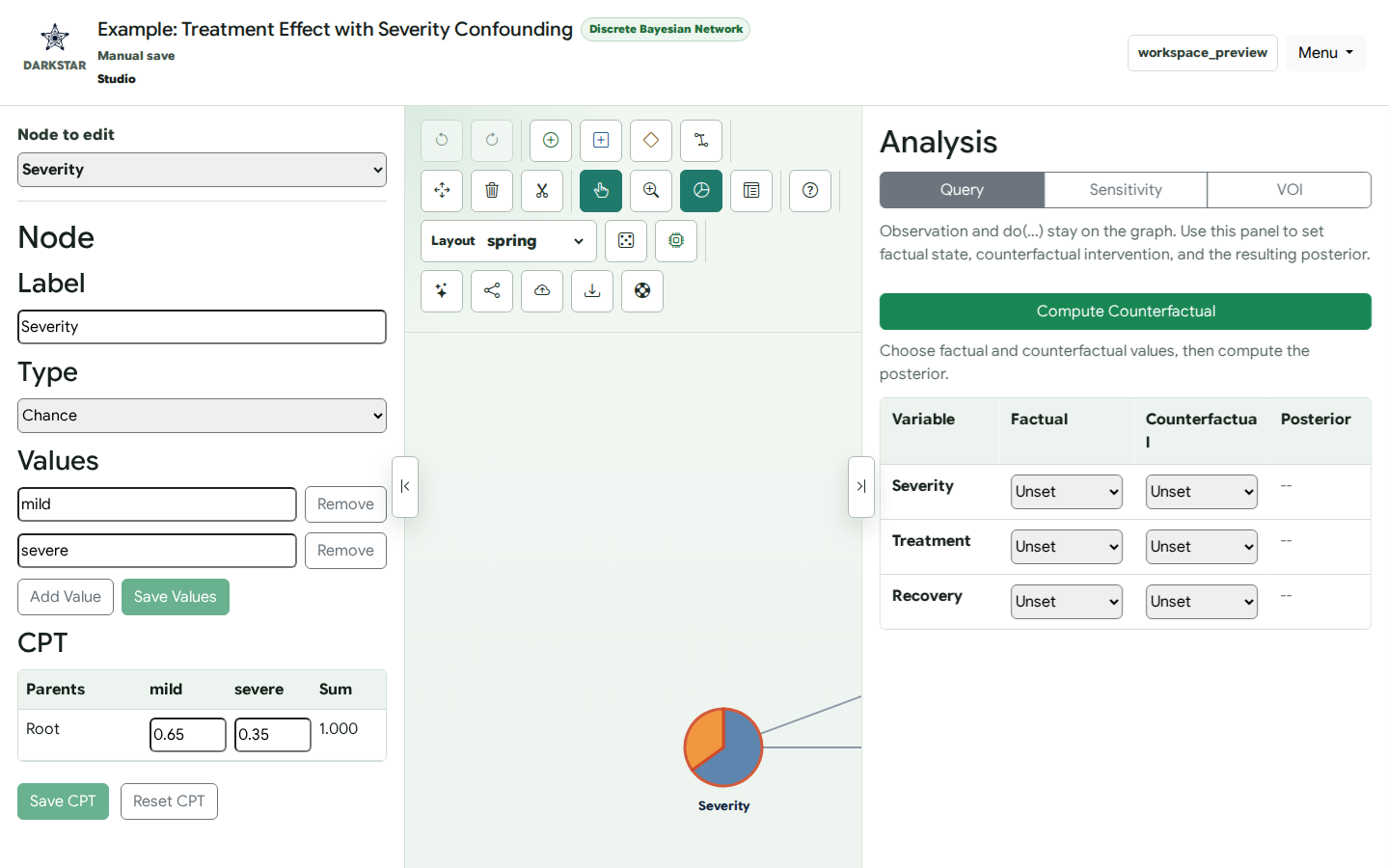The image size is (1389, 868).
Task: Click the dice randomize icon
Action: point(626,241)
